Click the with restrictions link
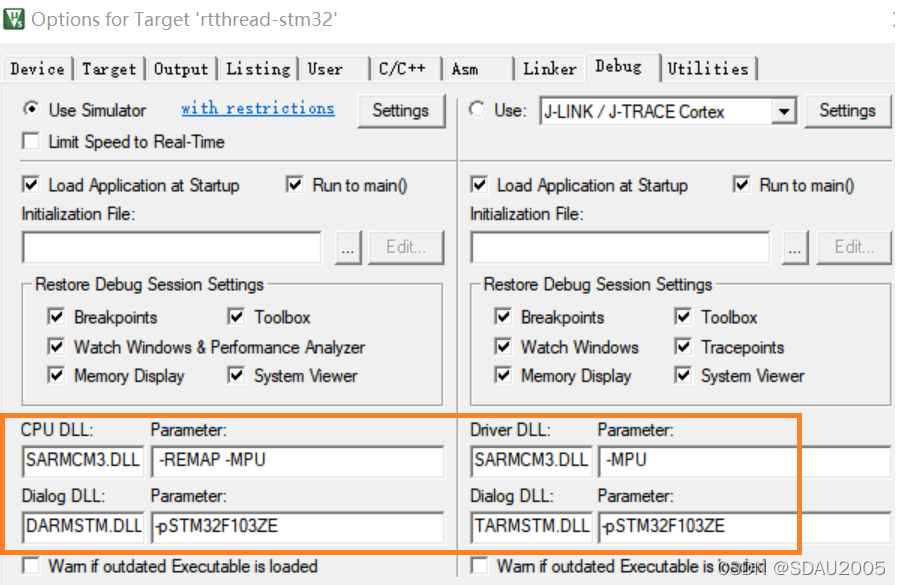The height and width of the screenshot is (585, 901). coord(258,110)
